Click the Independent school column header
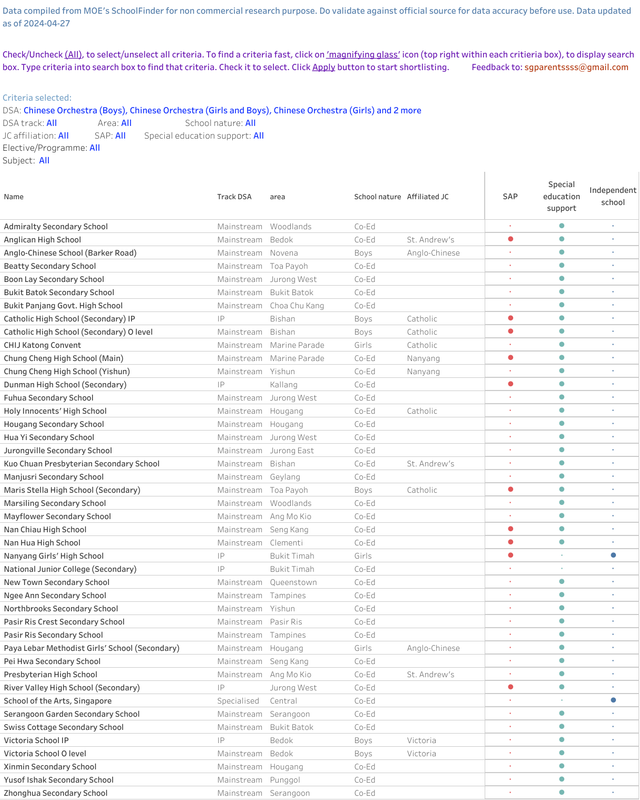 [613, 196]
